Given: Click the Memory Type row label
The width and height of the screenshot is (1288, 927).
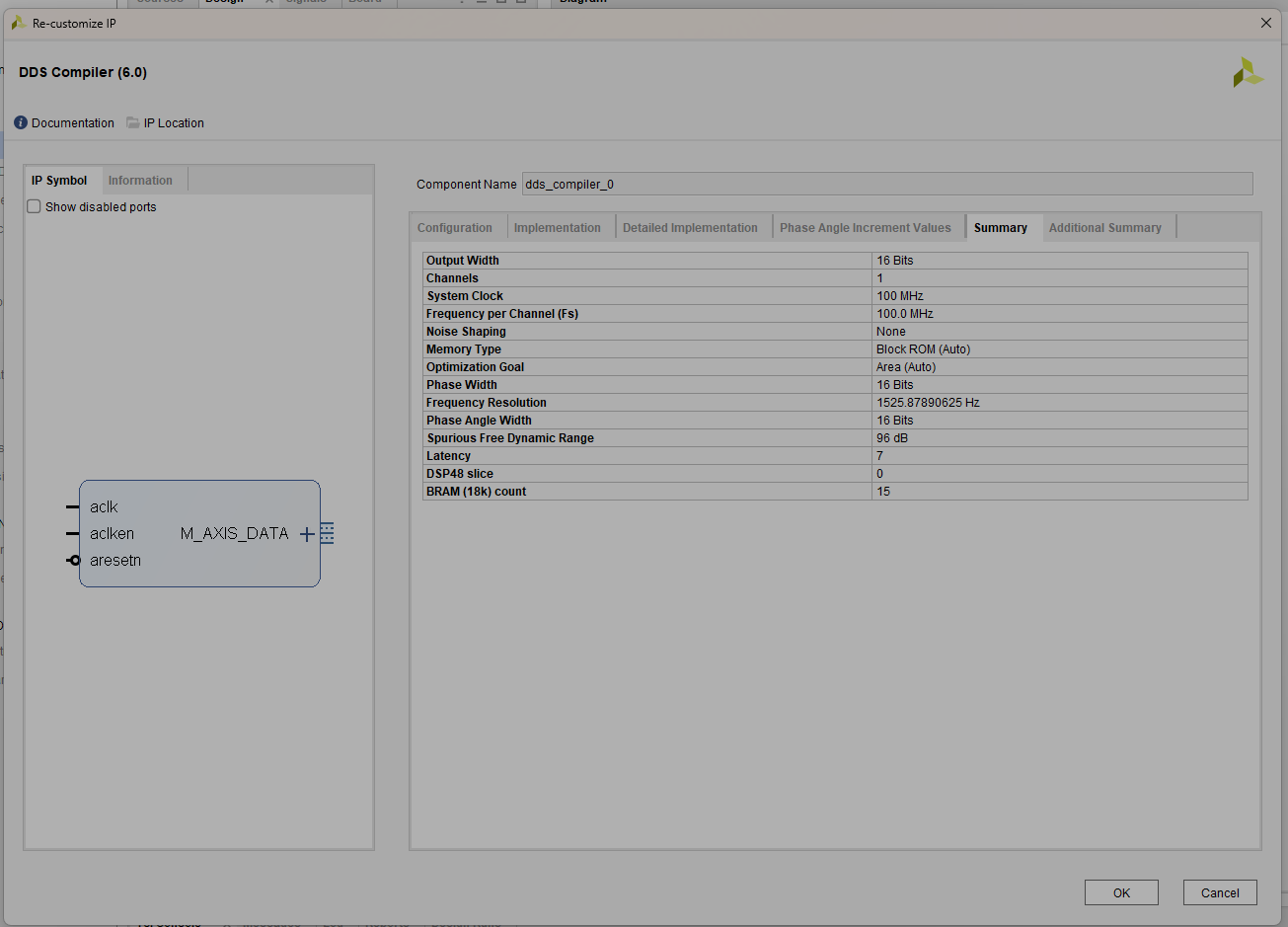Looking at the screenshot, I should click(x=464, y=349).
